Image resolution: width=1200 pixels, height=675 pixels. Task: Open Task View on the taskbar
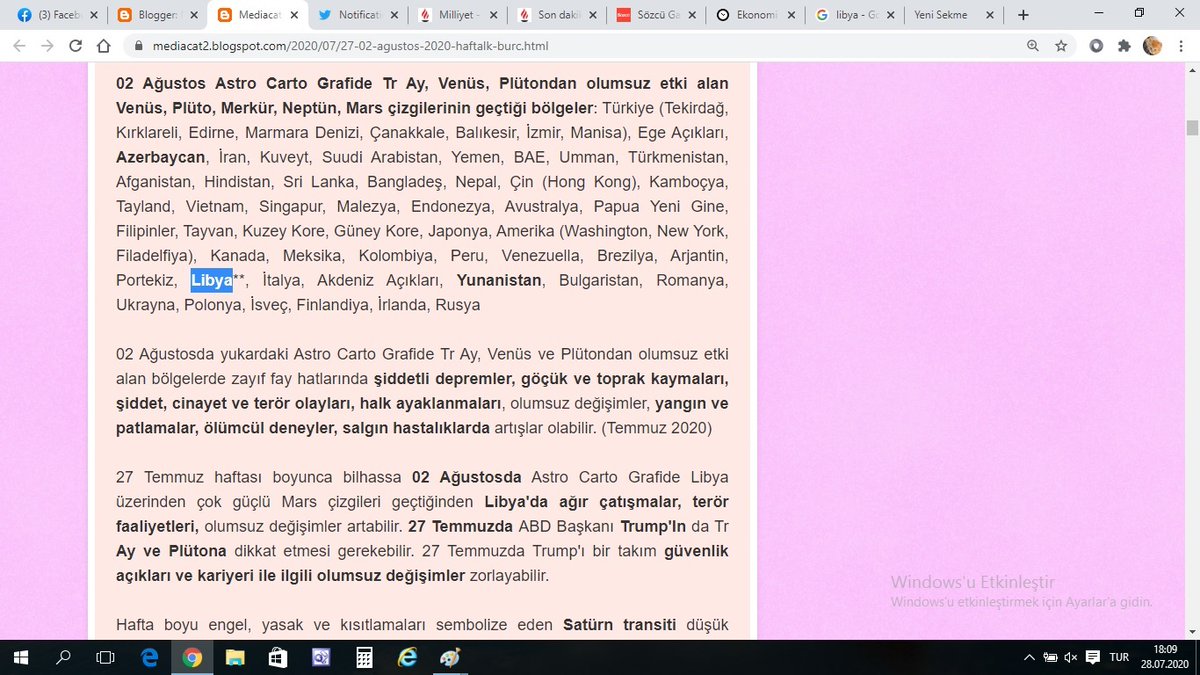tap(105, 657)
